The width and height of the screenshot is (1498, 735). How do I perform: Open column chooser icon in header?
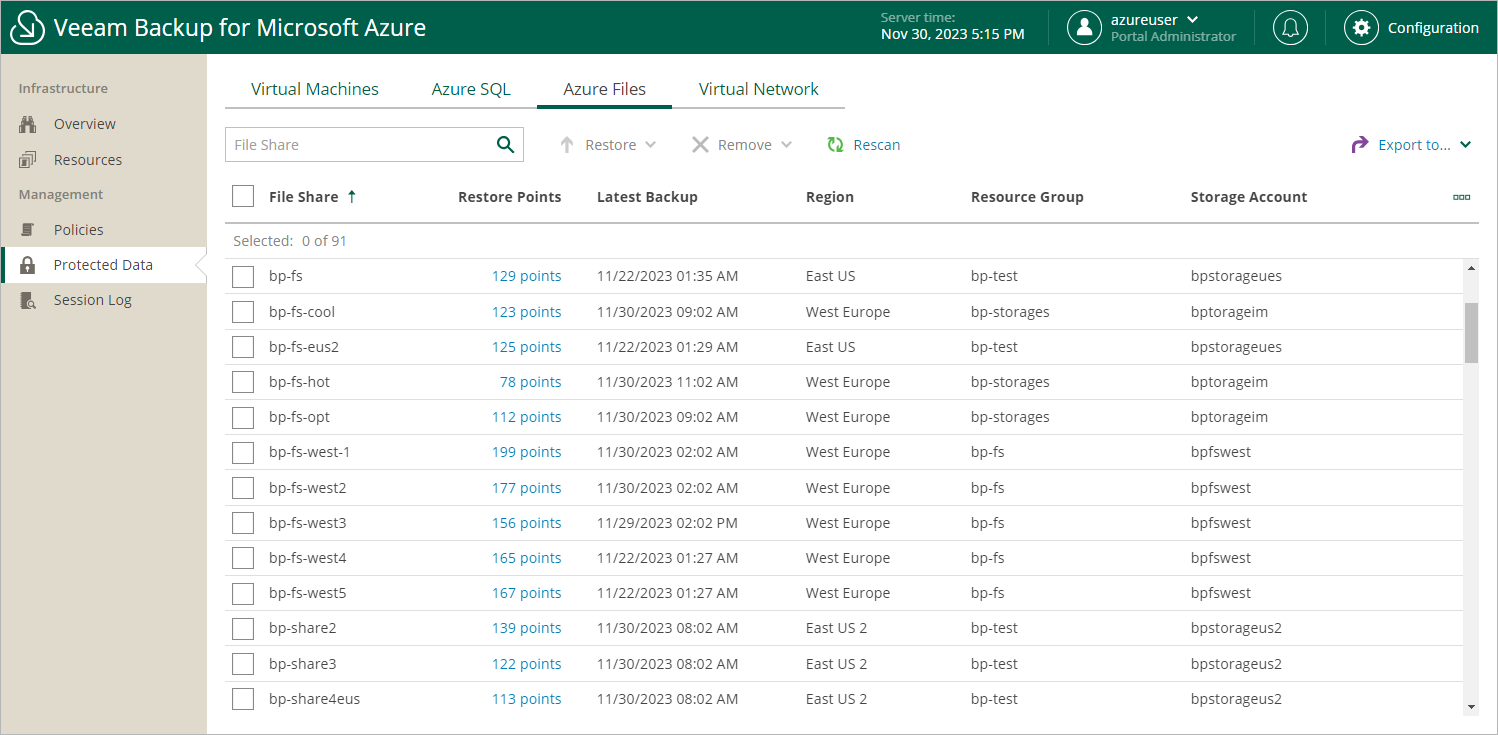(x=1462, y=197)
